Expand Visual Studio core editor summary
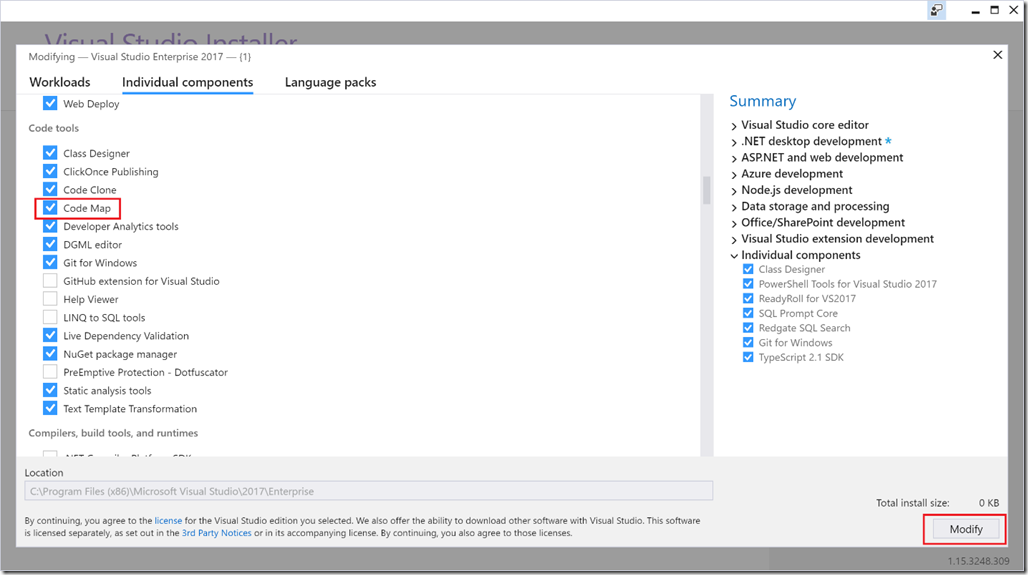The height and width of the screenshot is (575, 1028). (x=734, y=126)
